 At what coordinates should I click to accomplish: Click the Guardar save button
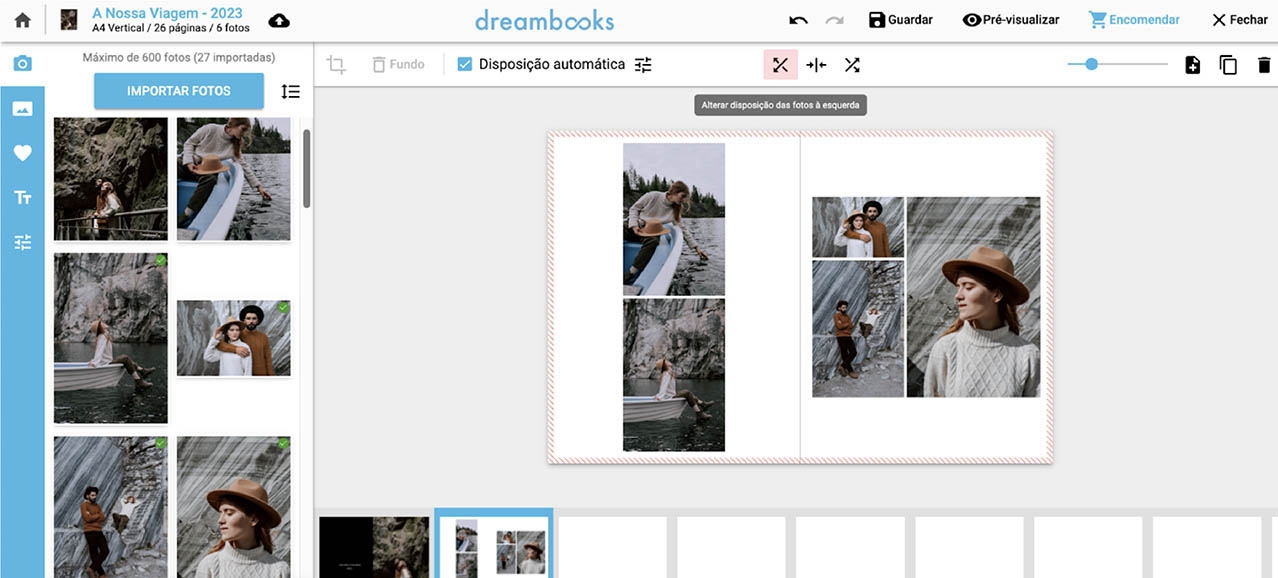coord(900,20)
